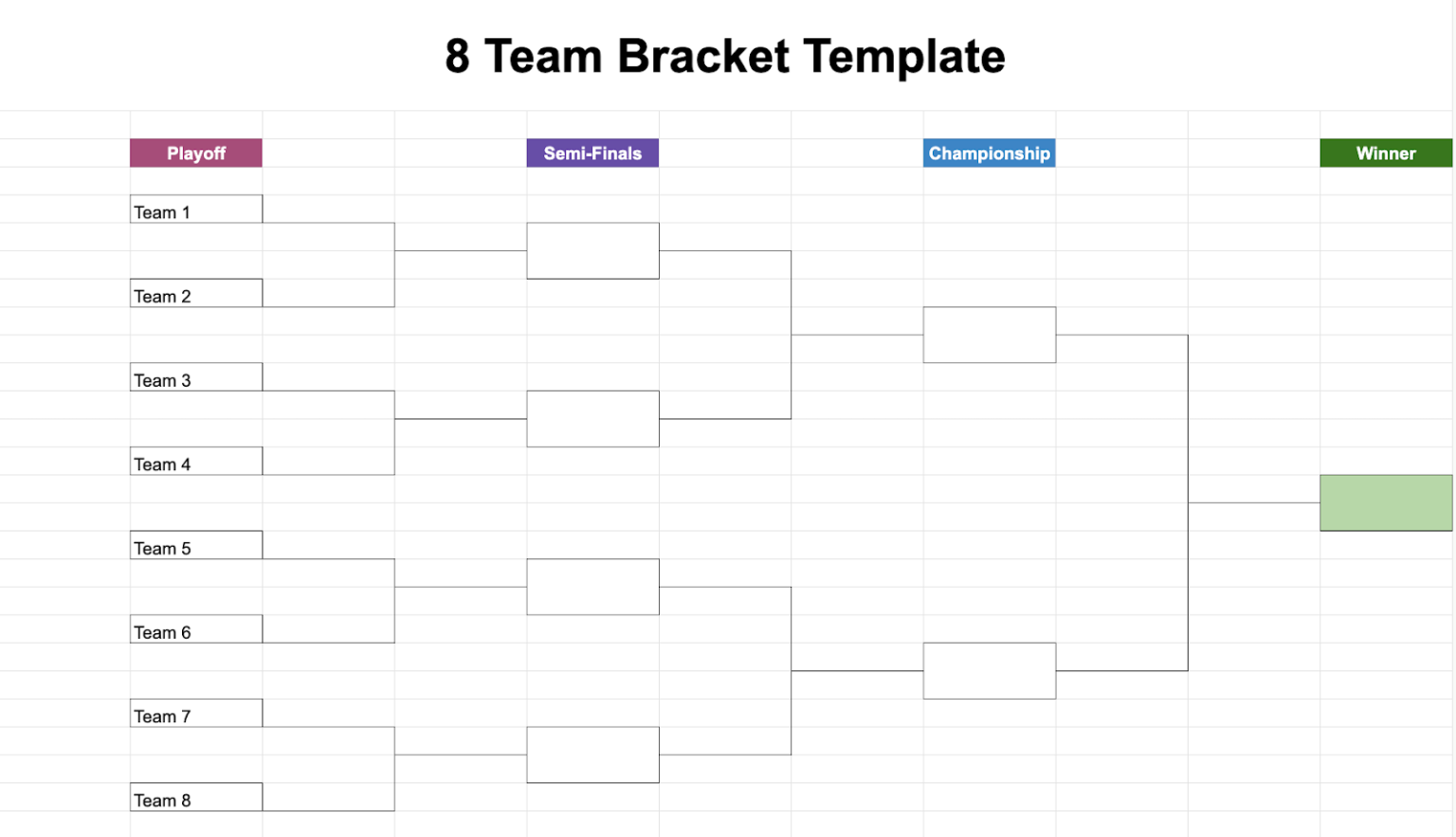1456x837 pixels.
Task: Click on the Team 7 cell
Action: [x=196, y=714]
